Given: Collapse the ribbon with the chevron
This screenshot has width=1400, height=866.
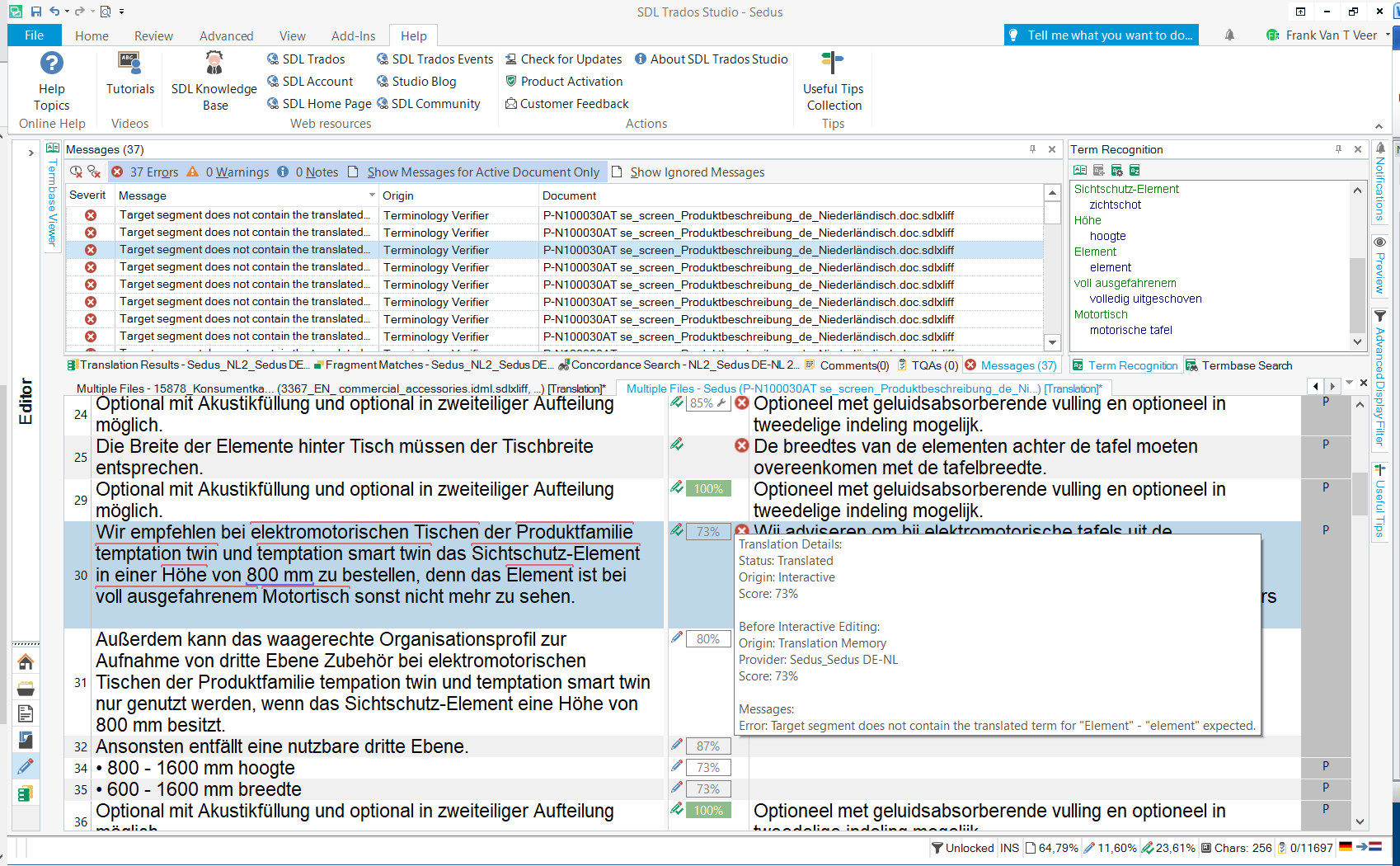Looking at the screenshot, I should click(x=1379, y=126).
